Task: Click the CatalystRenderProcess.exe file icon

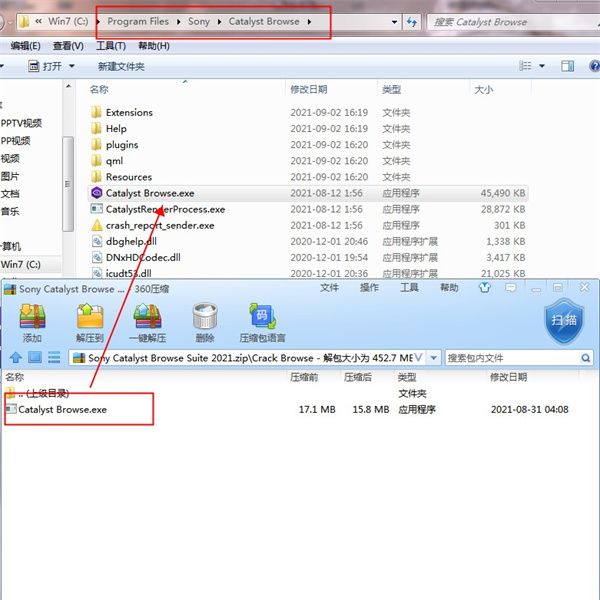Action: (96, 209)
